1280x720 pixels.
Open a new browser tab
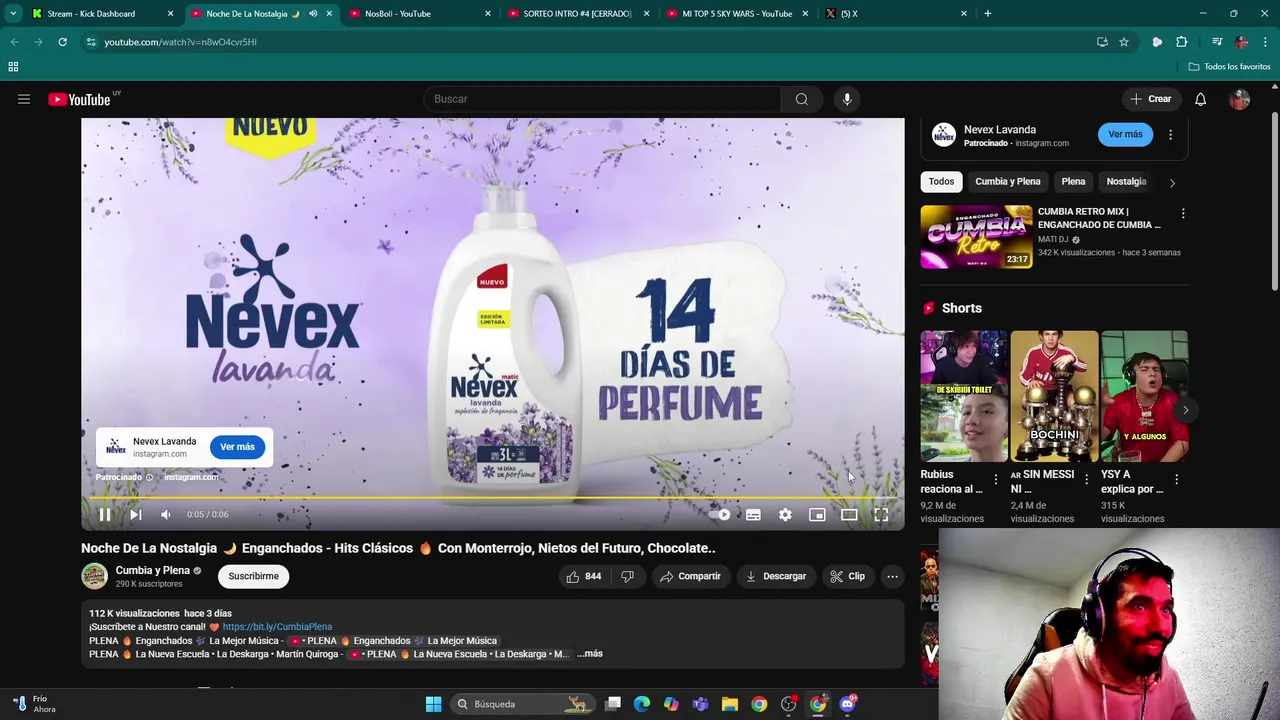click(988, 14)
